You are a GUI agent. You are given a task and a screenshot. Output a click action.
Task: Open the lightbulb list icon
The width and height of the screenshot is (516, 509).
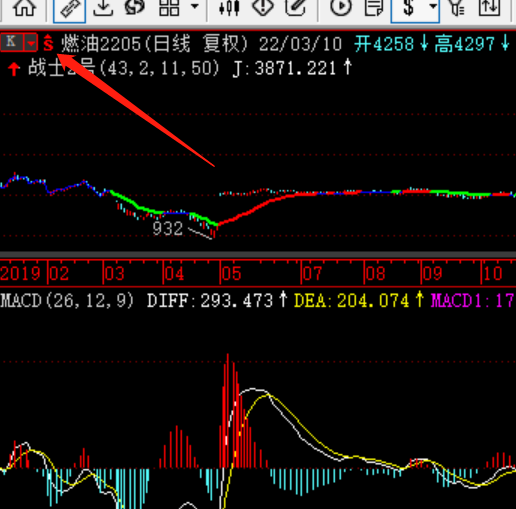coord(457,7)
